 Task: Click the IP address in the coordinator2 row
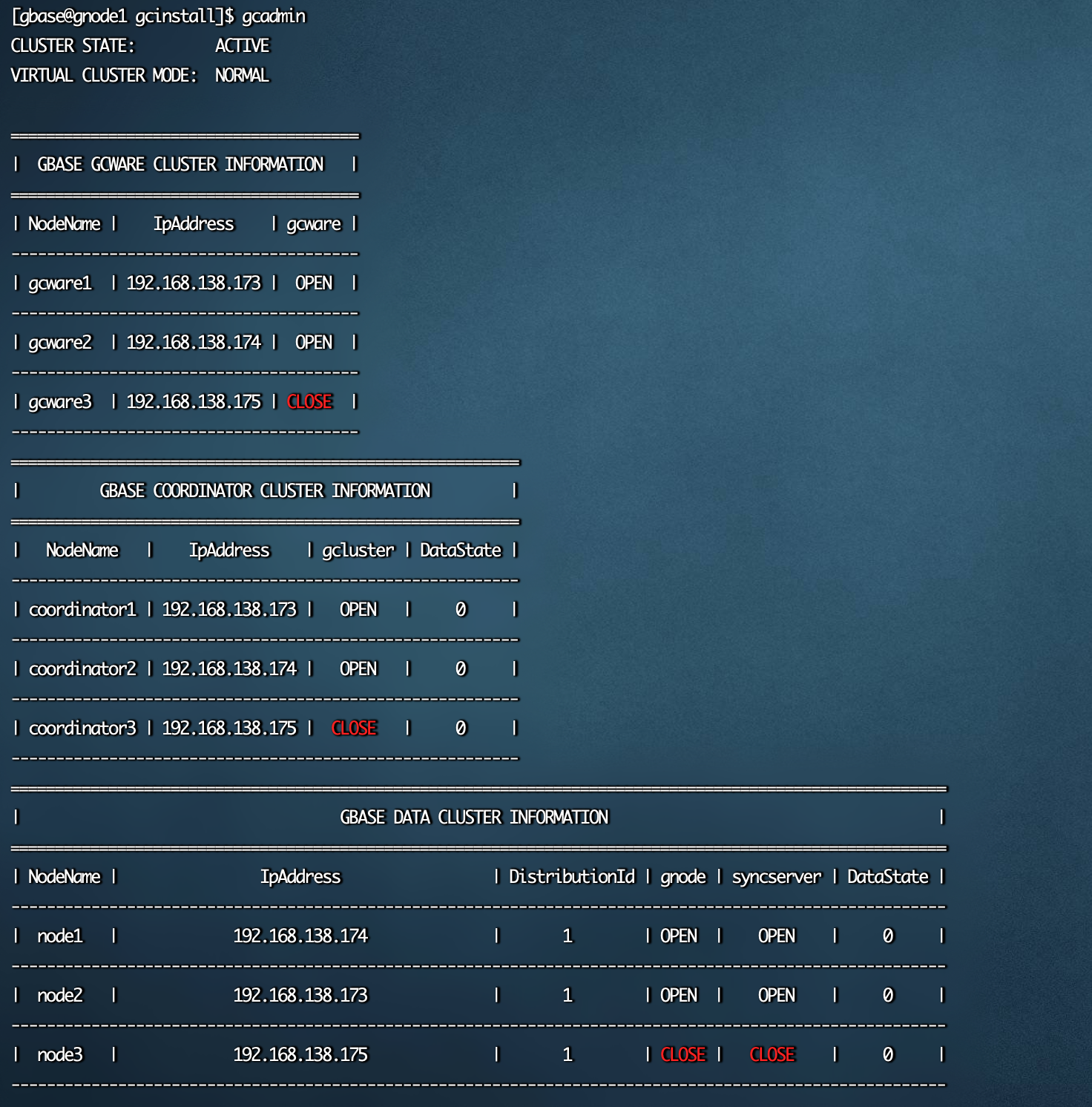coord(229,669)
